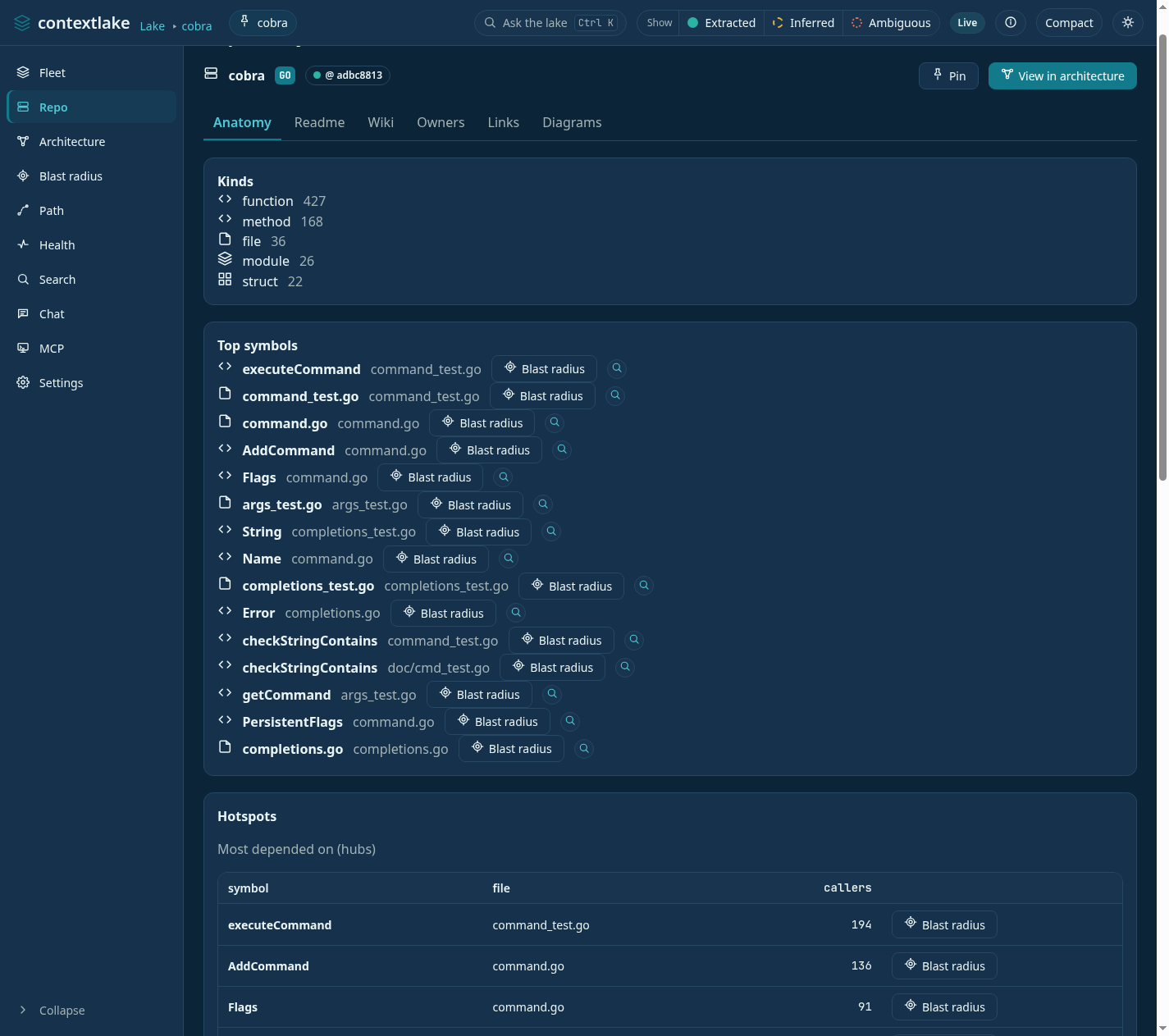Open Search in the sidebar
1169x1036 pixels.
click(91, 280)
